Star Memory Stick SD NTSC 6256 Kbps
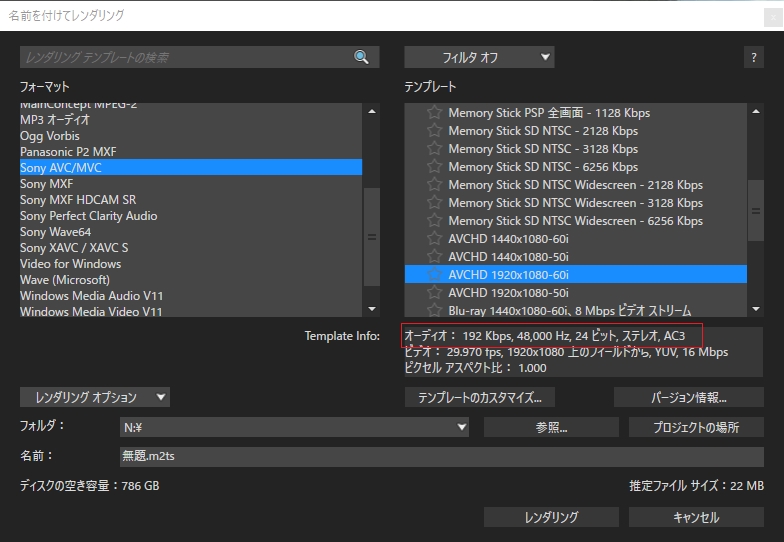Viewport: 784px width, 542px height. [434, 166]
